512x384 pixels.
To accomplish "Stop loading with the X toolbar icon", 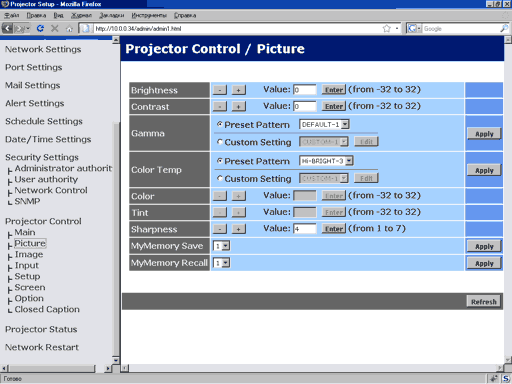I will coord(55,29).
